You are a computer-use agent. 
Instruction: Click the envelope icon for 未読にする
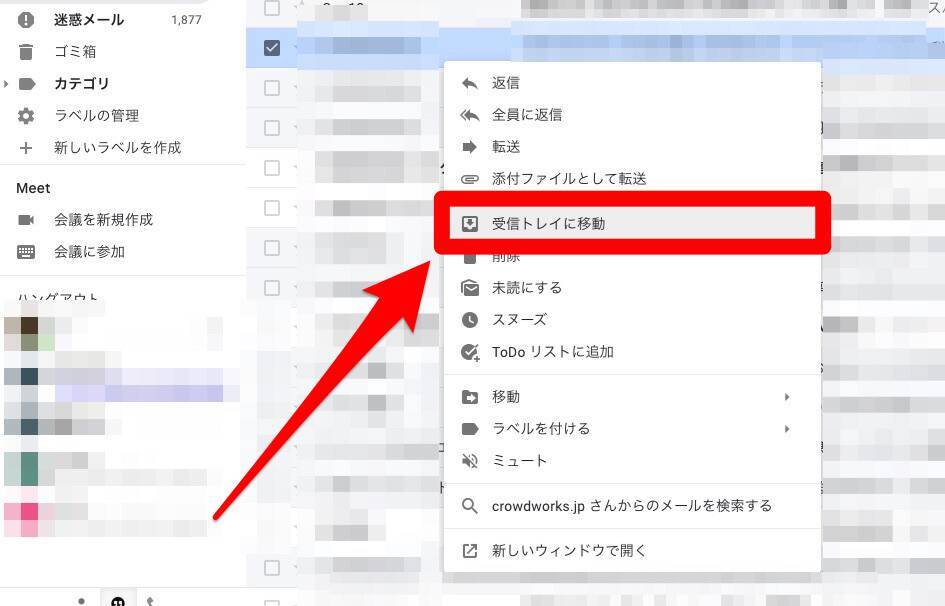469,288
